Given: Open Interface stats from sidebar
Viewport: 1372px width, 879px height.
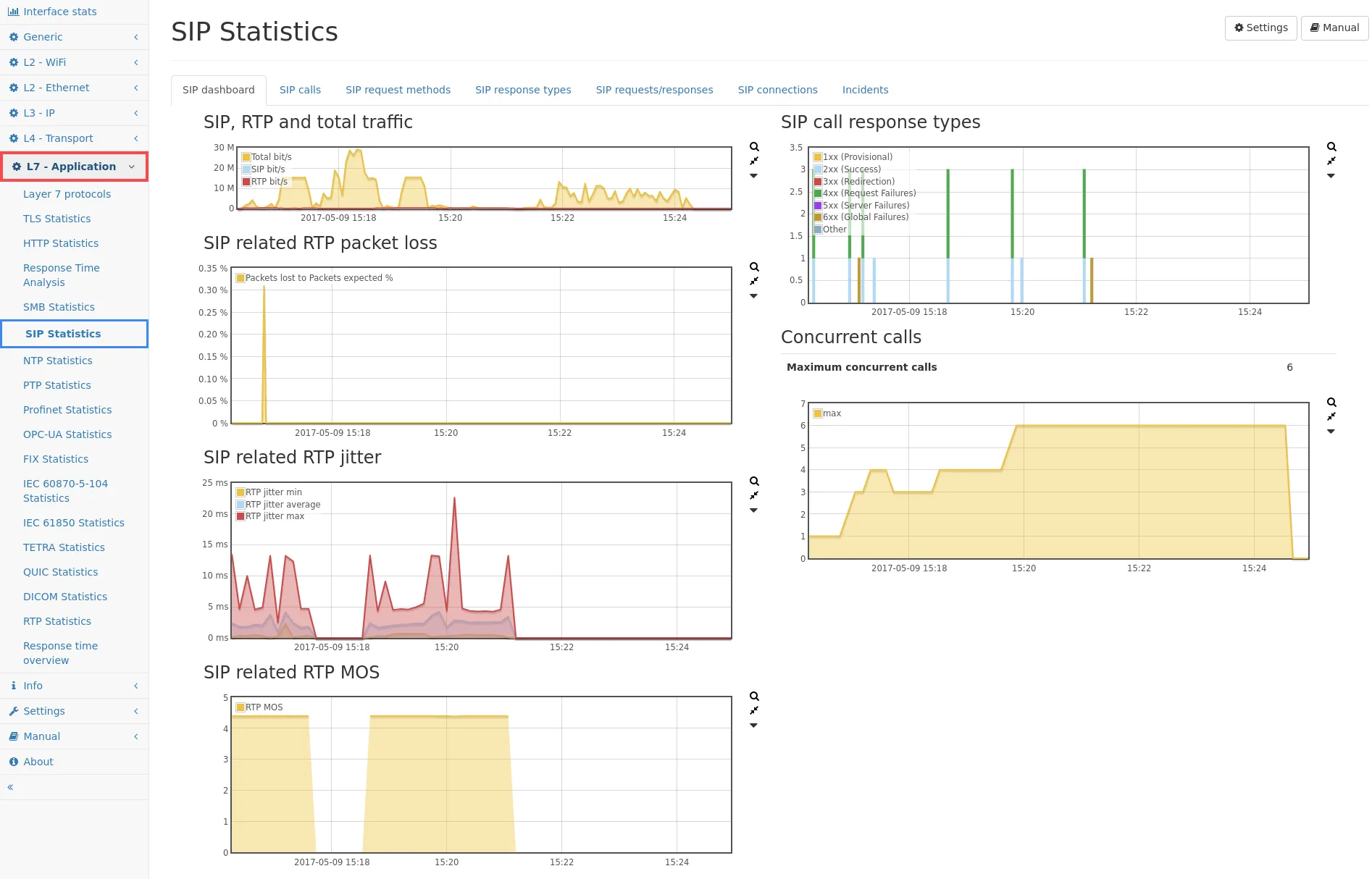Looking at the screenshot, I should (59, 12).
